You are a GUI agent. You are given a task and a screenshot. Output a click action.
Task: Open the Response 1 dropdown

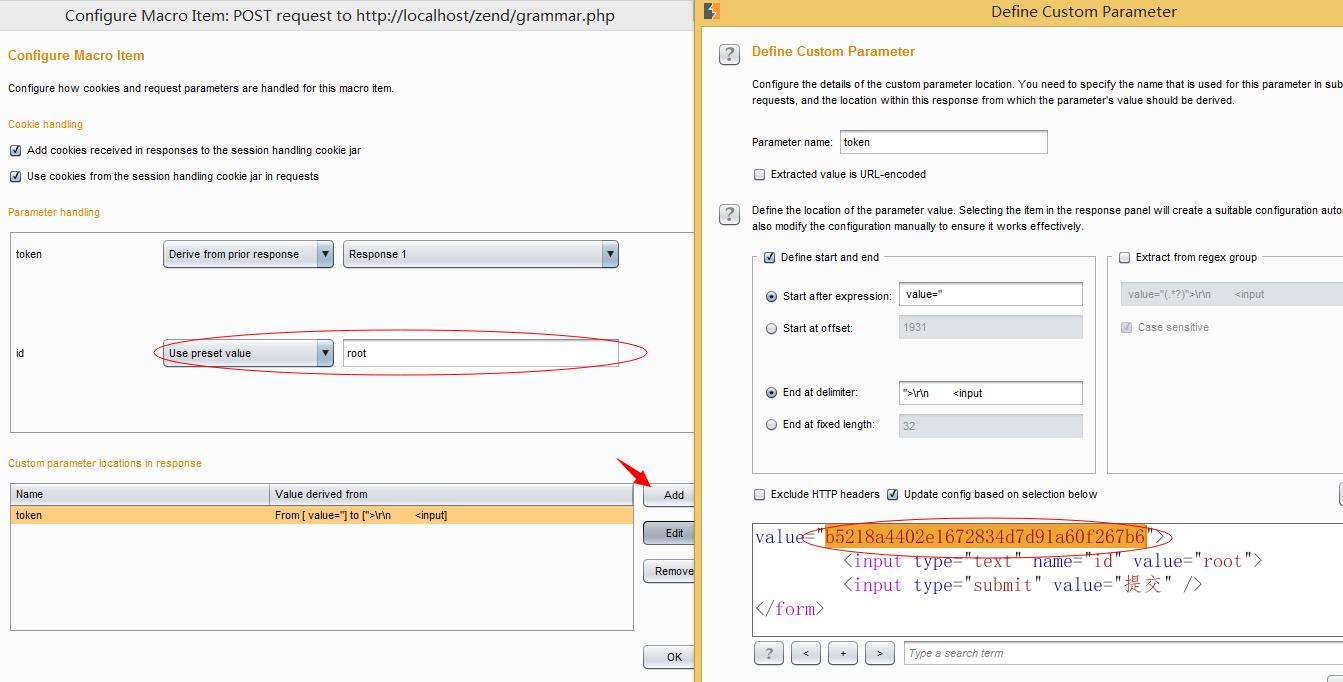(x=480, y=254)
